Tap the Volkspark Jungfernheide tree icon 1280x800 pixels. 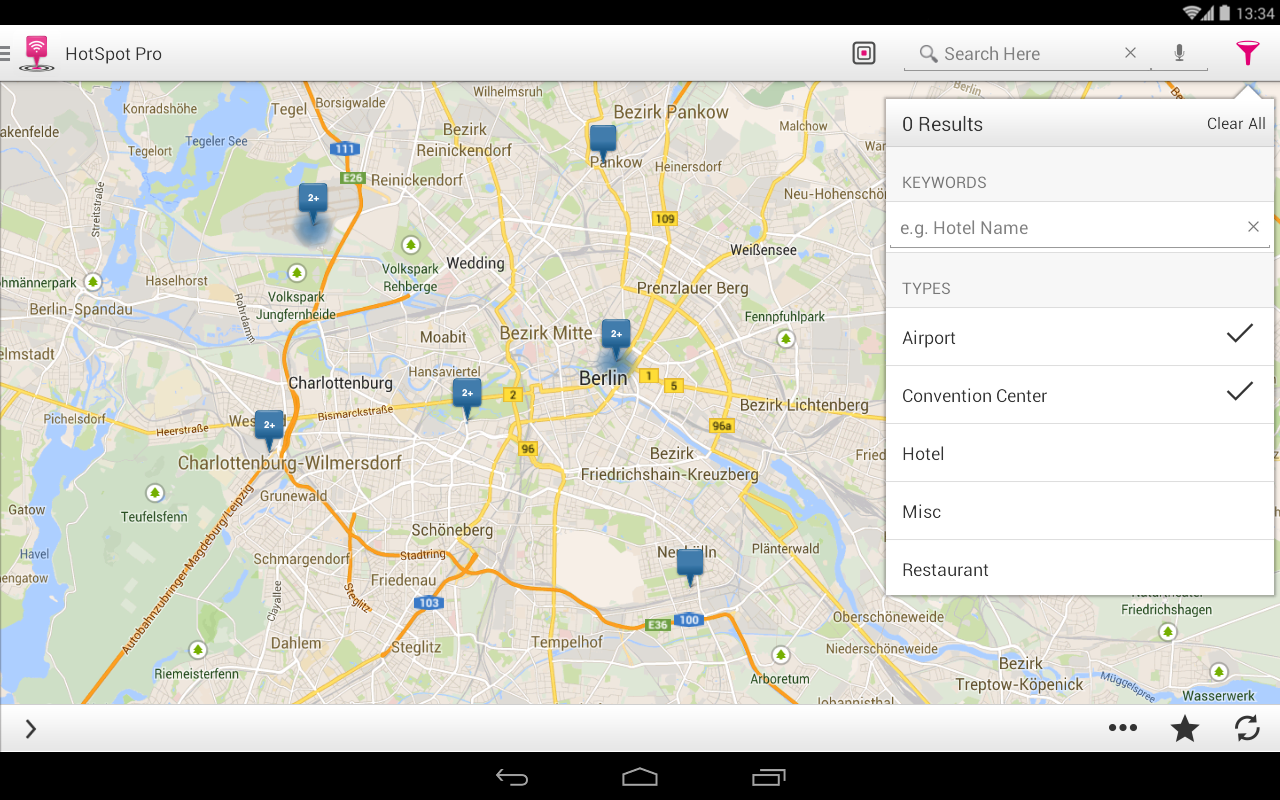(296, 272)
